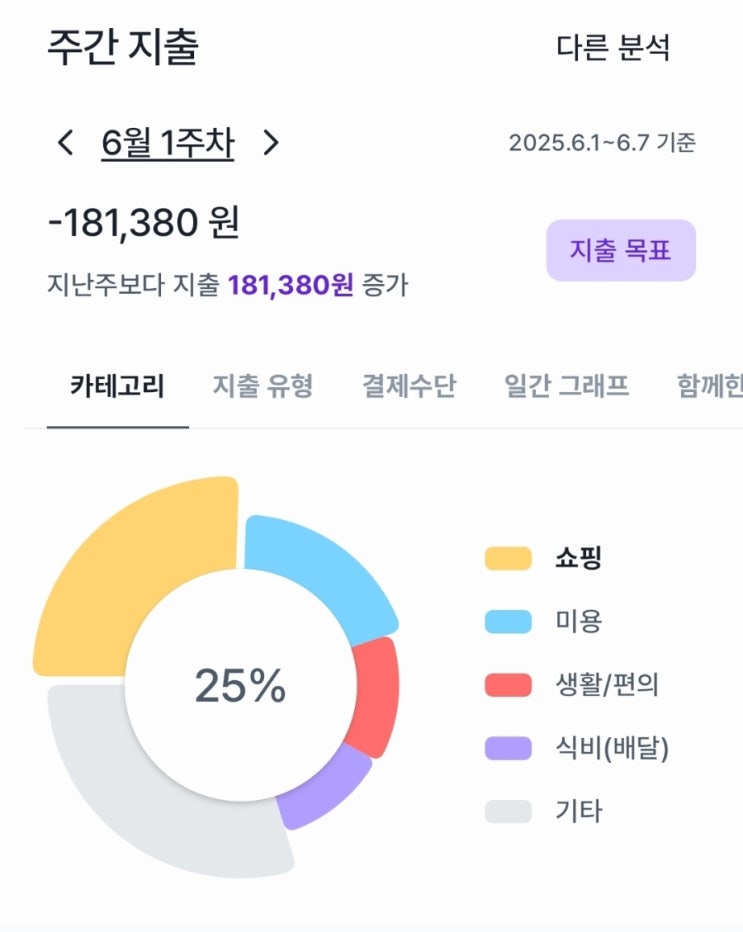Switch to the 결제수단 tab
Screen dimensions: 743x932
(x=409, y=386)
